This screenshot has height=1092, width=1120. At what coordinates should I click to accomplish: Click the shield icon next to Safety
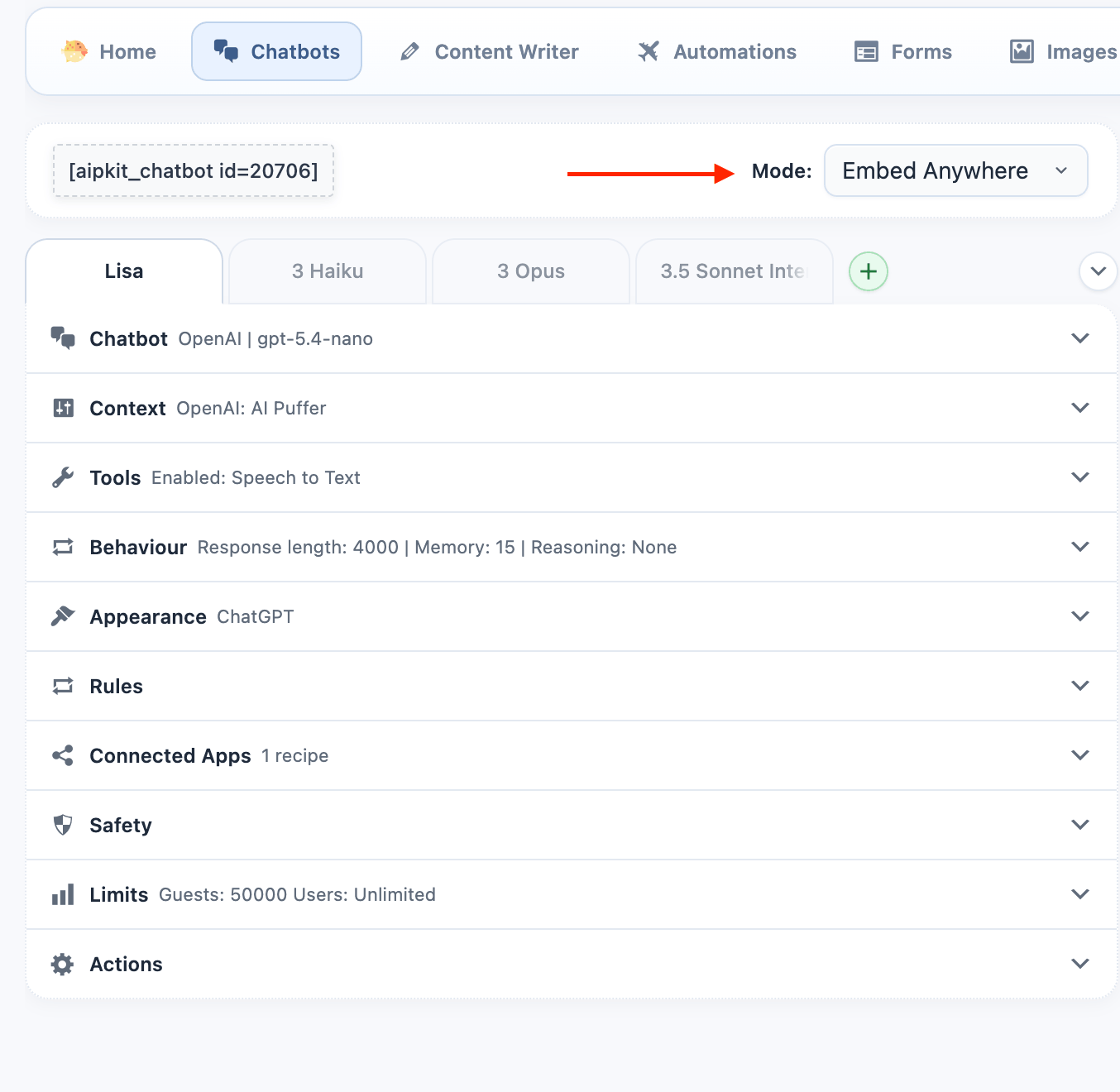coord(63,825)
